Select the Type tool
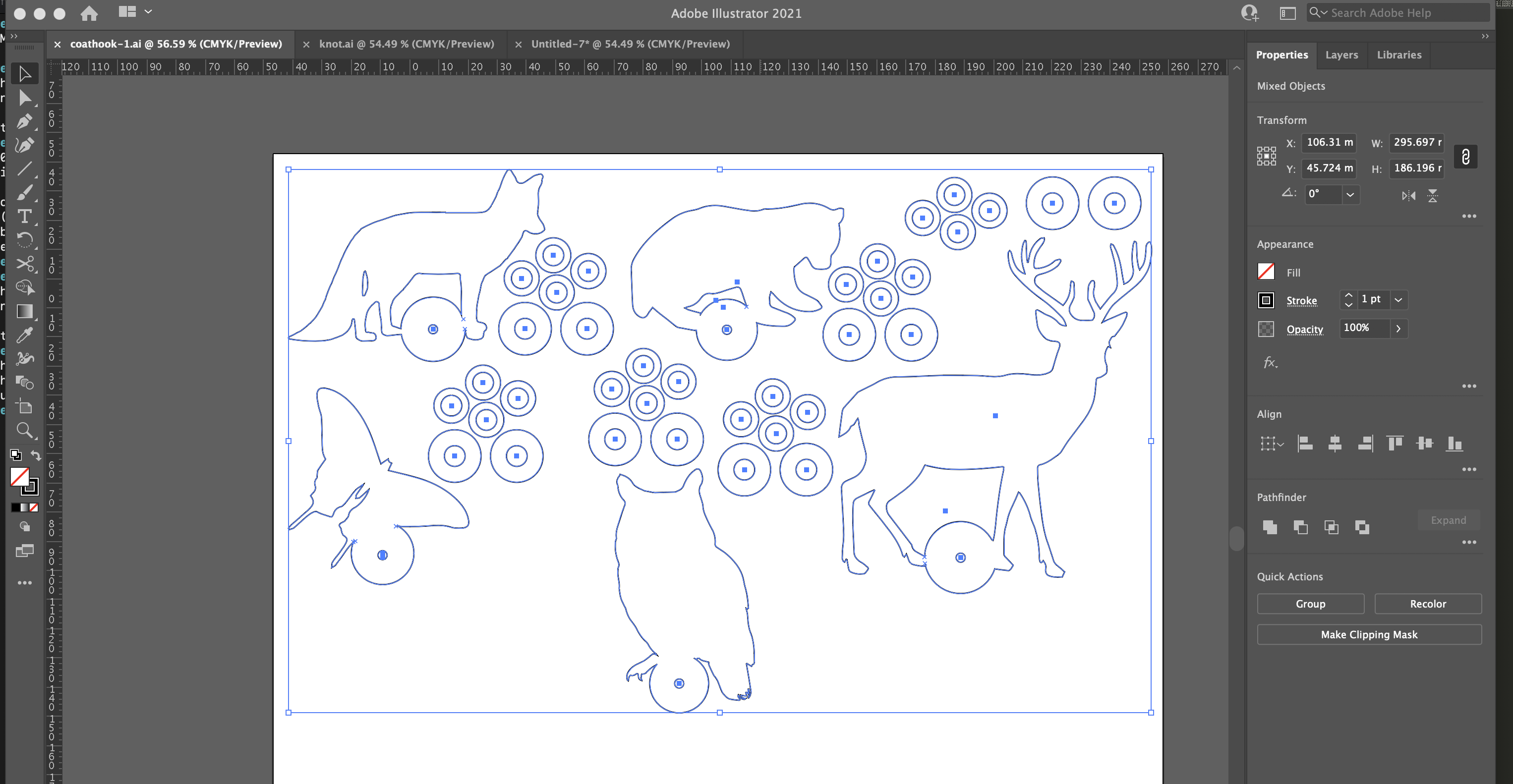 (x=25, y=217)
